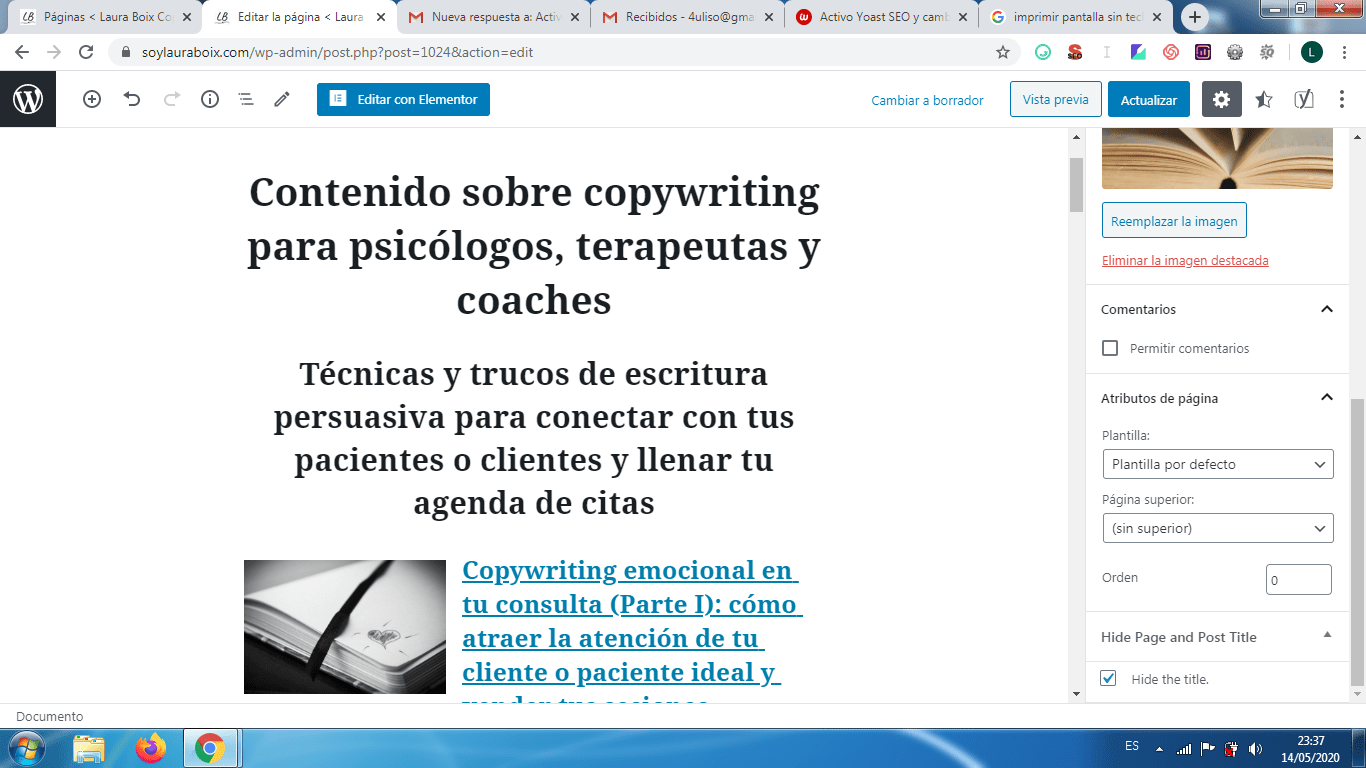Click the Orden number field

(1299, 580)
